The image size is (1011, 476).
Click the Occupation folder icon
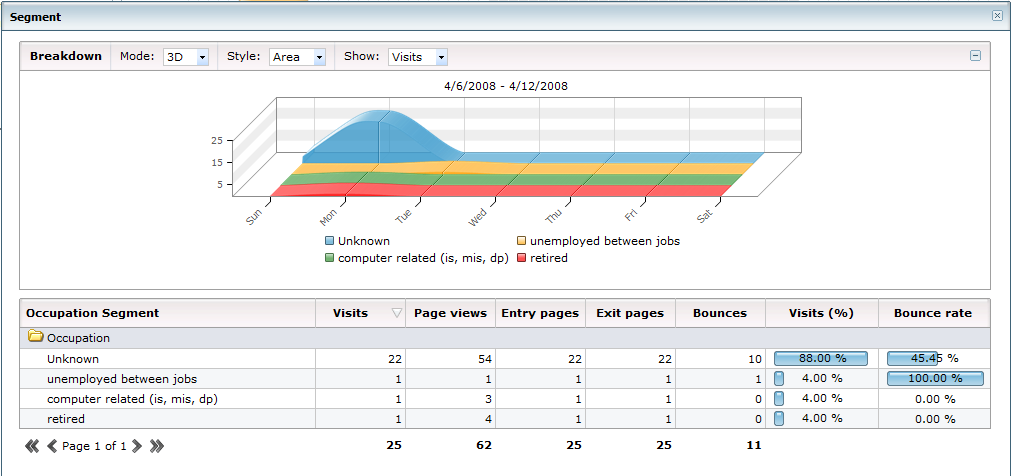35,338
